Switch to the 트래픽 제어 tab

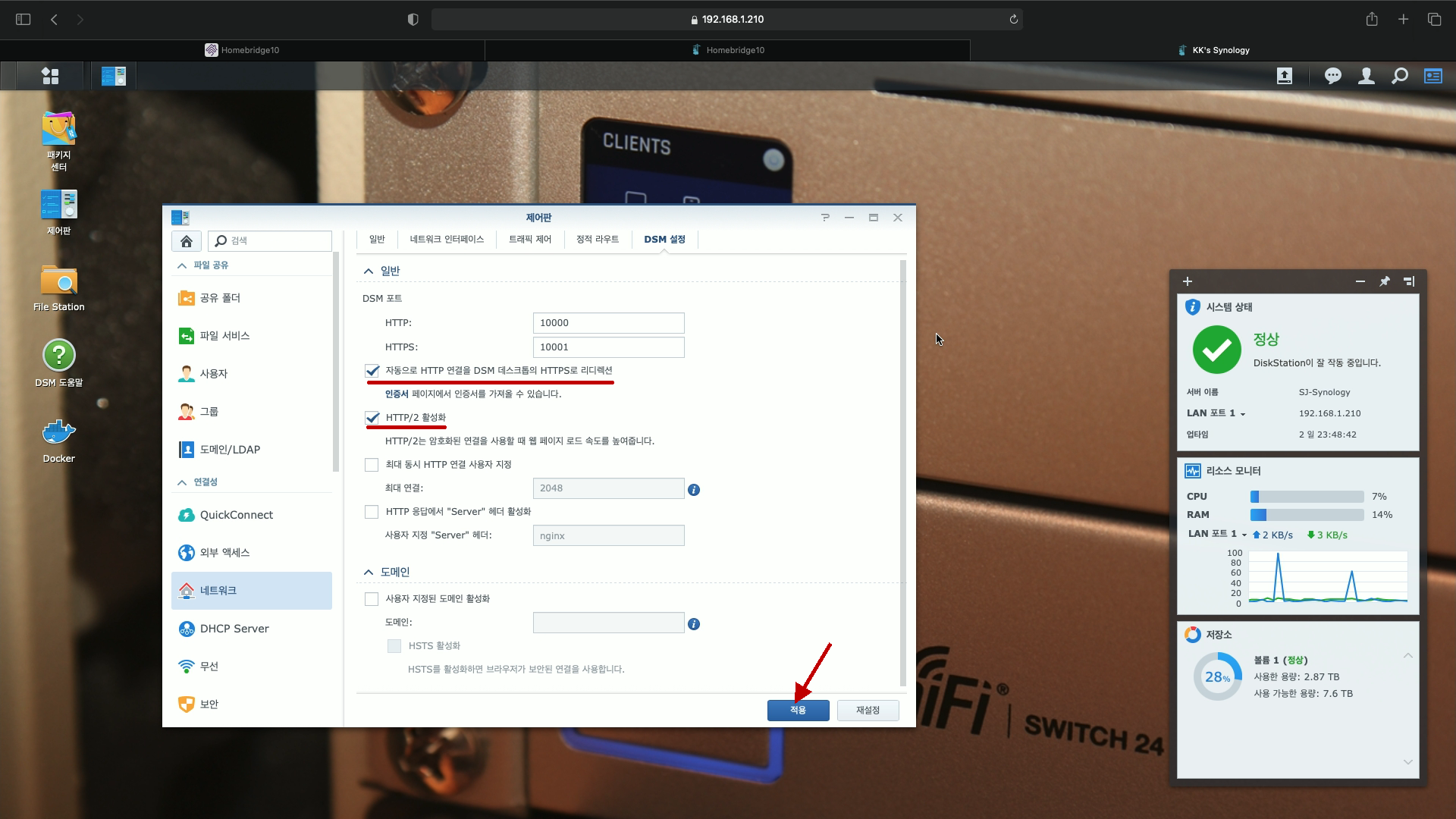(529, 240)
